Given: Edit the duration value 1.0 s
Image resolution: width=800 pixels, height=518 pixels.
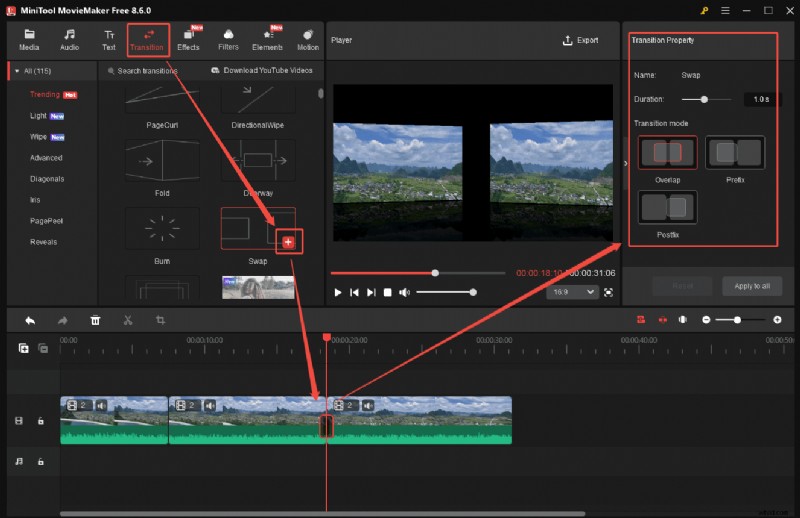Looking at the screenshot, I should click(761, 100).
